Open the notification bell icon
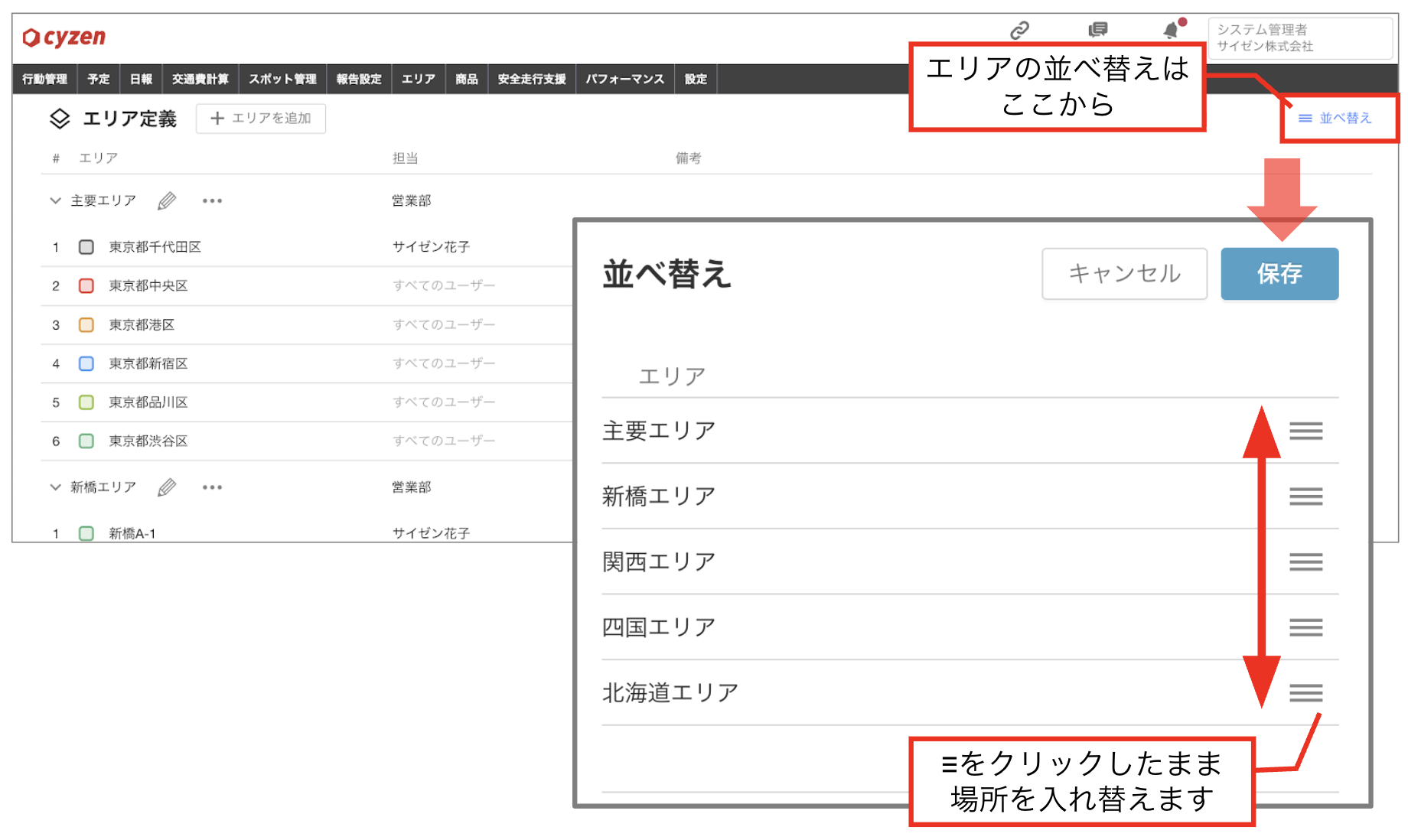 [x=1171, y=30]
